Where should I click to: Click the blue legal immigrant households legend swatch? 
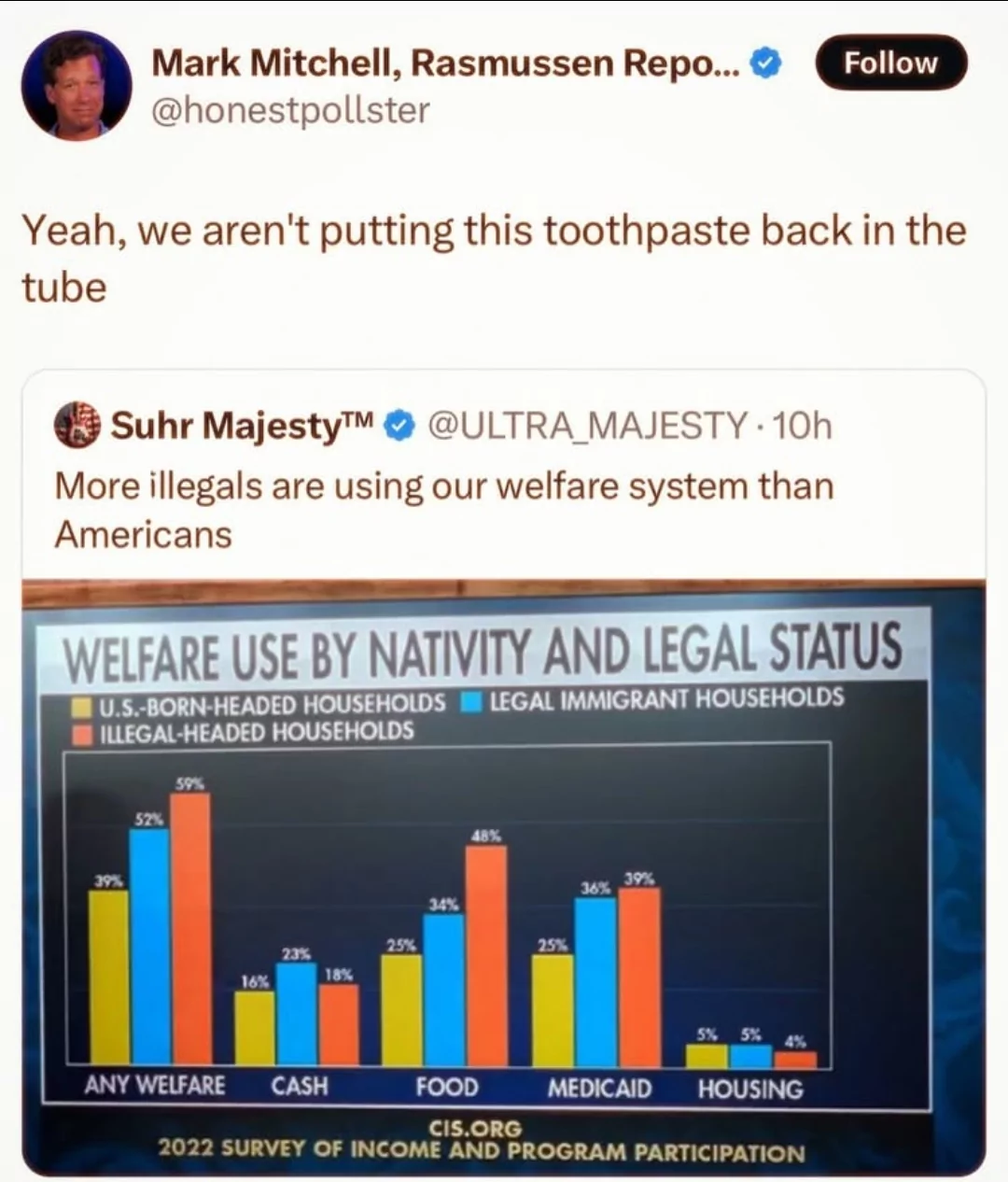tap(472, 700)
